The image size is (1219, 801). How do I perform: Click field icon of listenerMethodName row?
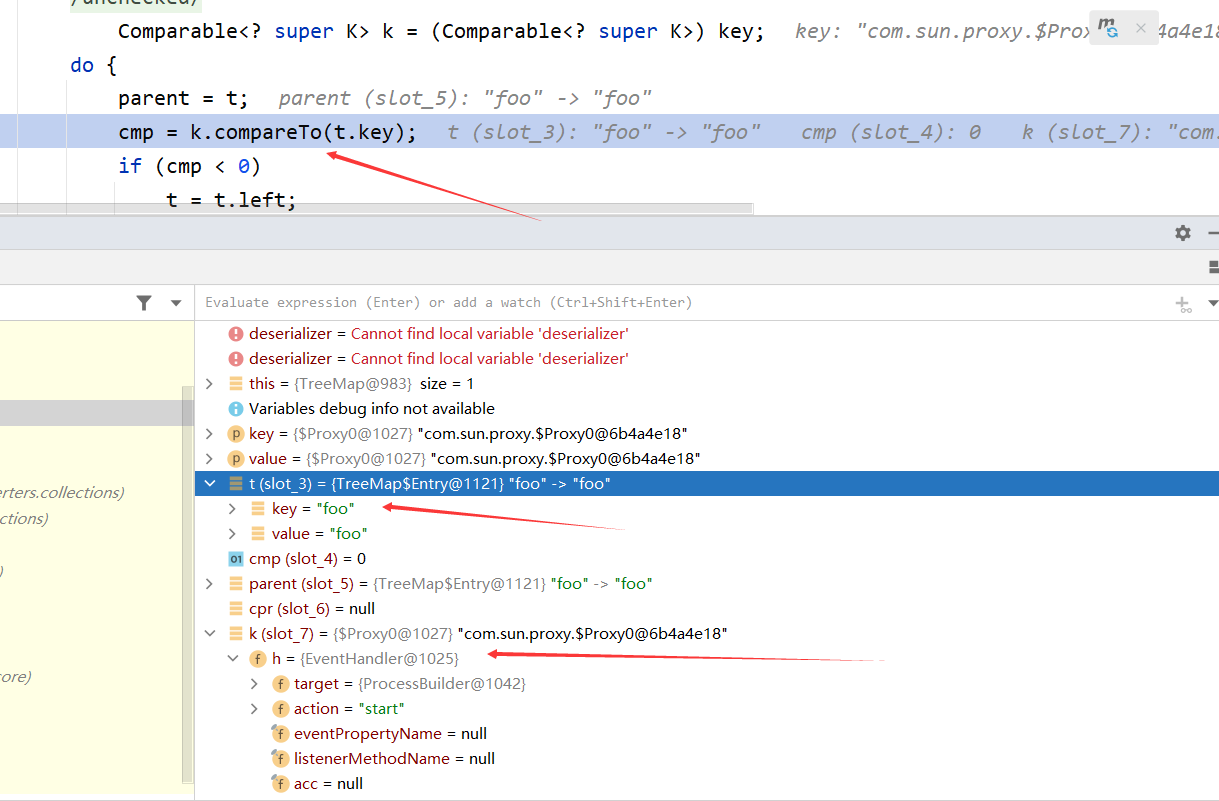coord(281,758)
